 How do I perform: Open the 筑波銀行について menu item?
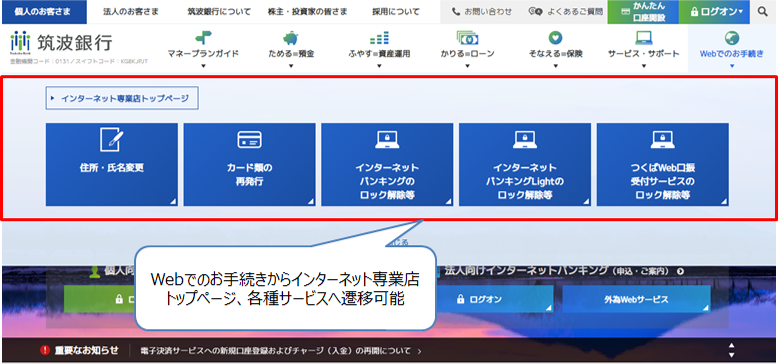pyautogui.click(x=219, y=12)
